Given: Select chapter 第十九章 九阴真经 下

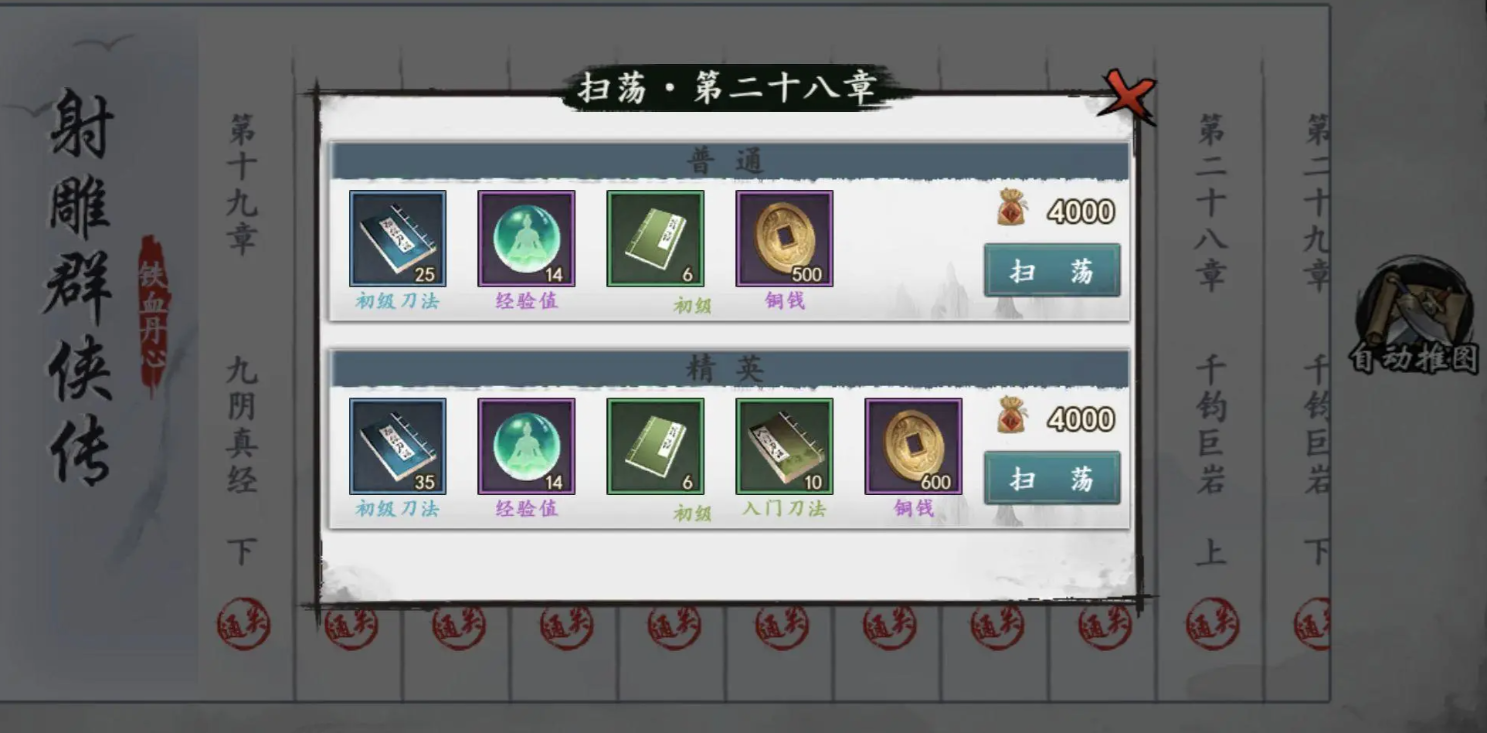Looking at the screenshot, I should [243, 340].
